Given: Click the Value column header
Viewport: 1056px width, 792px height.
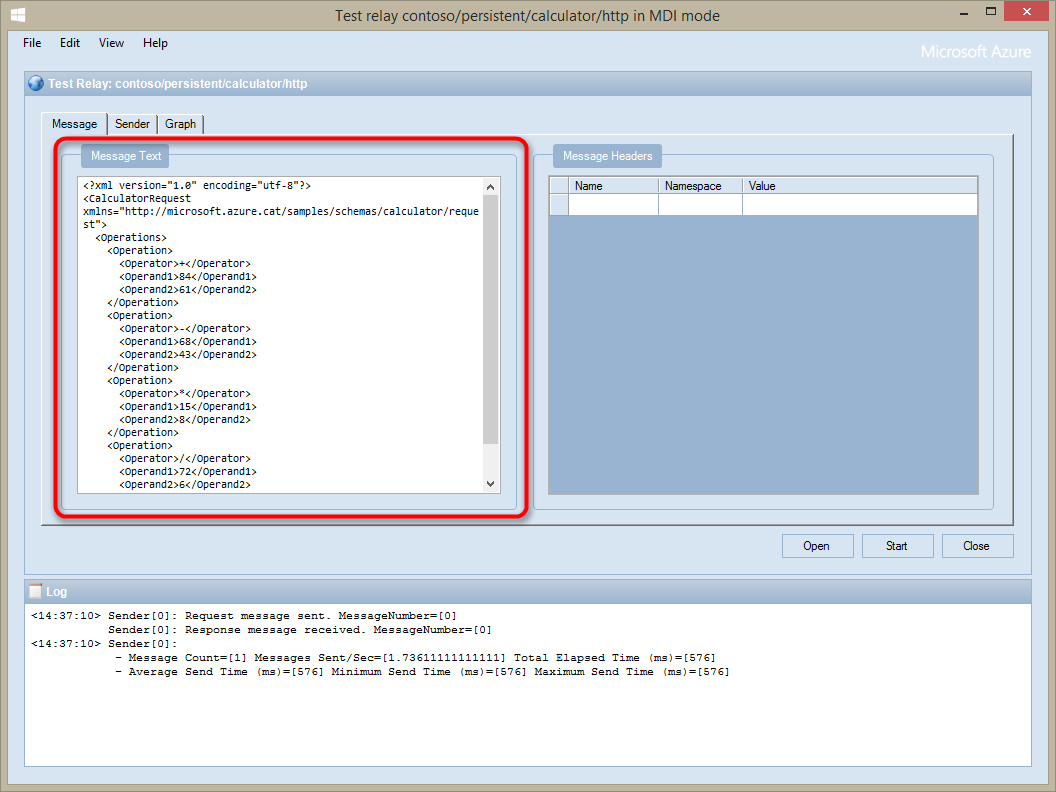Looking at the screenshot, I should click(859, 186).
